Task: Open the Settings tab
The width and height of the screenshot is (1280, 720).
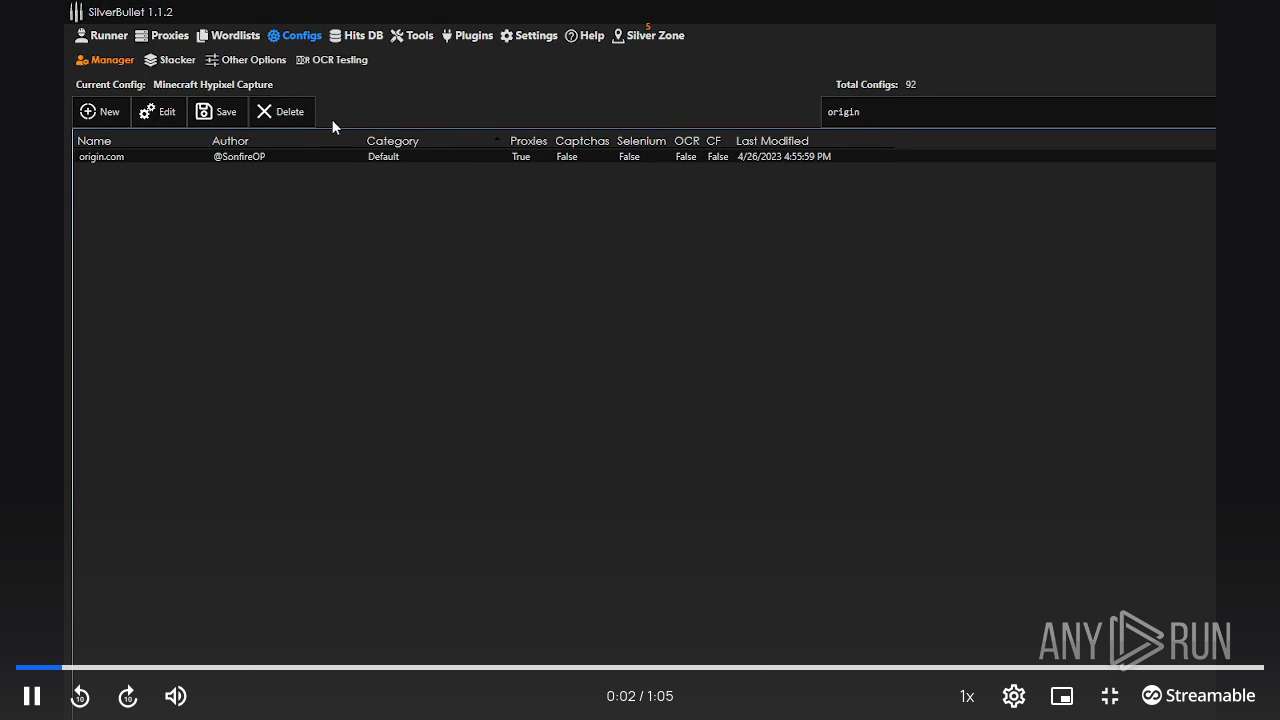Action: pyautogui.click(x=529, y=35)
